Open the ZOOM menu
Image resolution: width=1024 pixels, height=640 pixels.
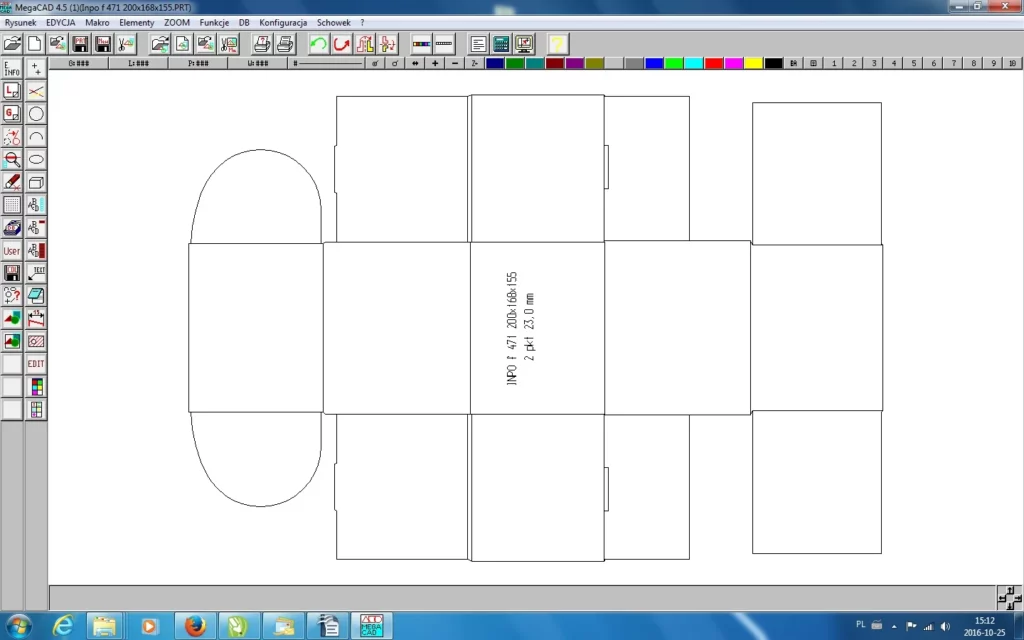[x=176, y=22]
